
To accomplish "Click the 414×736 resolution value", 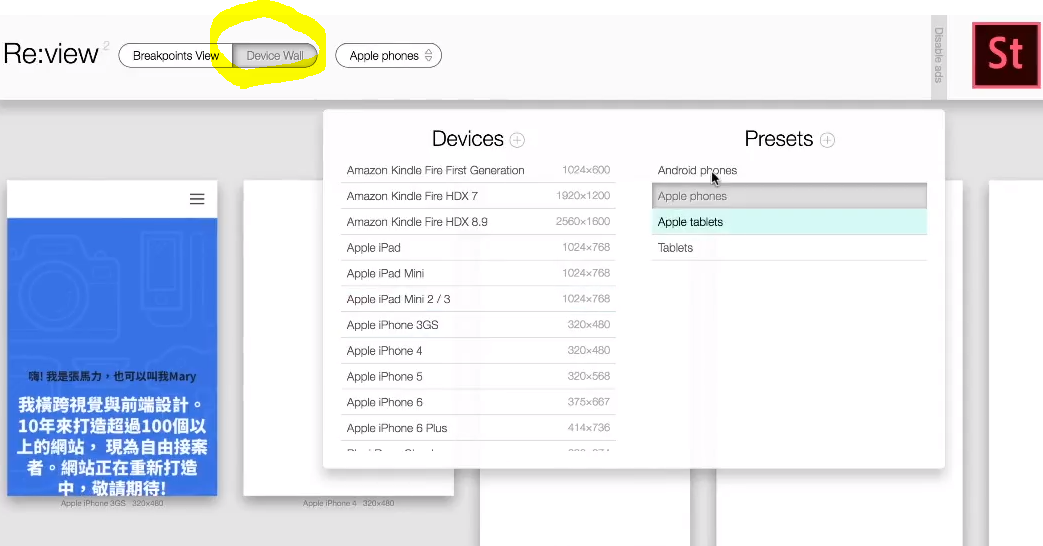I will 589,428.
